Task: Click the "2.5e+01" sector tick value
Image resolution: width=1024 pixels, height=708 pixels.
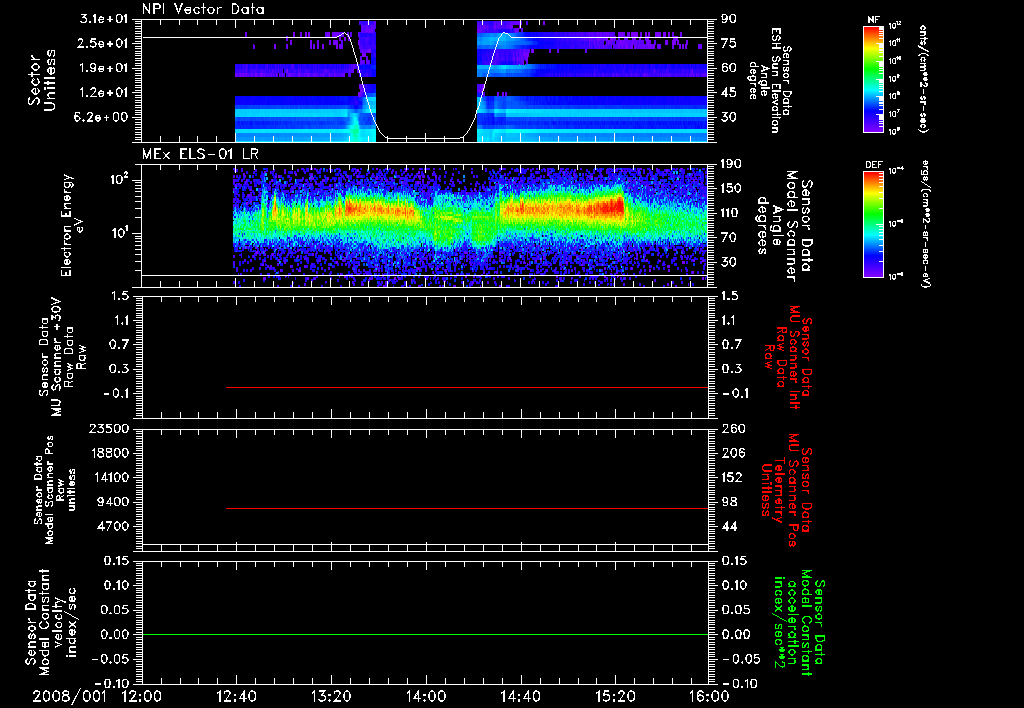Action: 104,43
